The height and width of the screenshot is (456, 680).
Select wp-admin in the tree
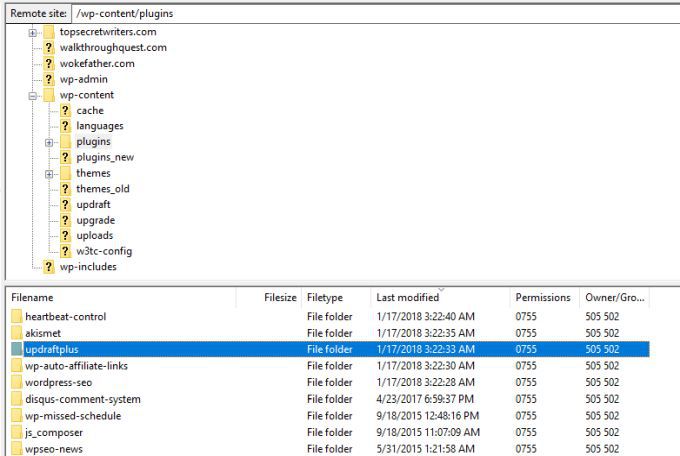84,79
